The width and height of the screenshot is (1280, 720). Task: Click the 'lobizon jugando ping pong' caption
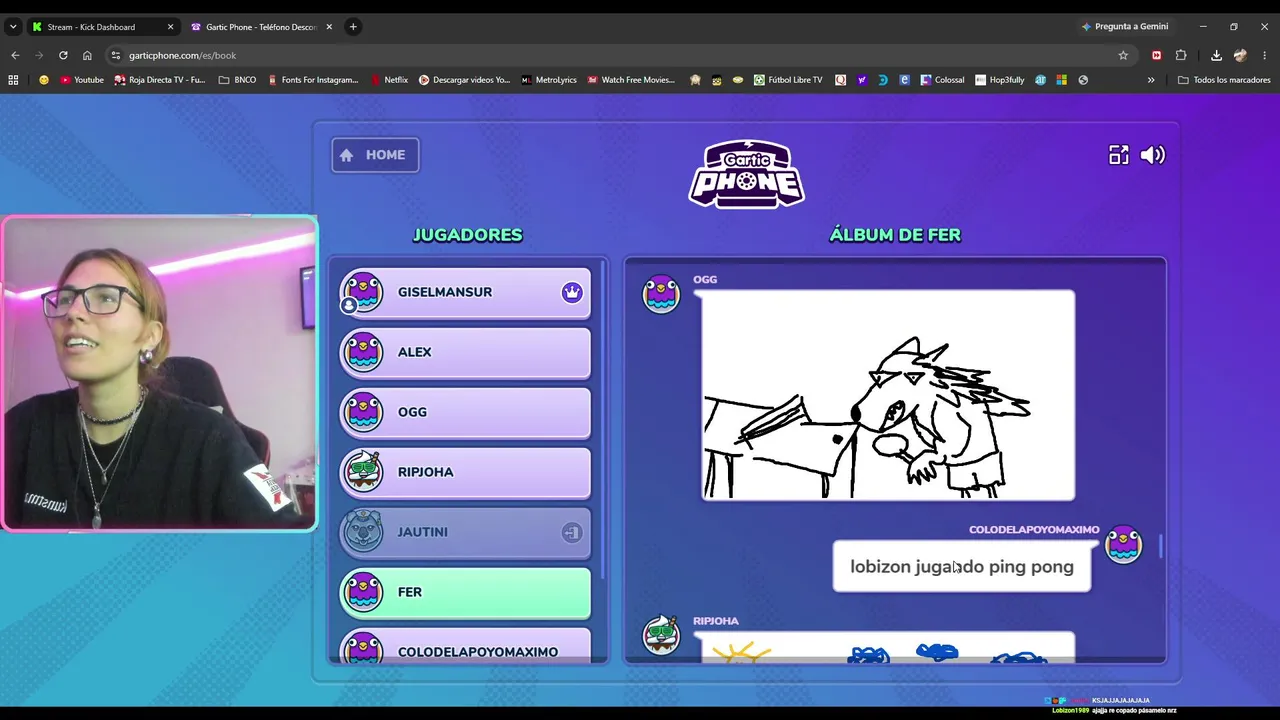[x=962, y=567]
